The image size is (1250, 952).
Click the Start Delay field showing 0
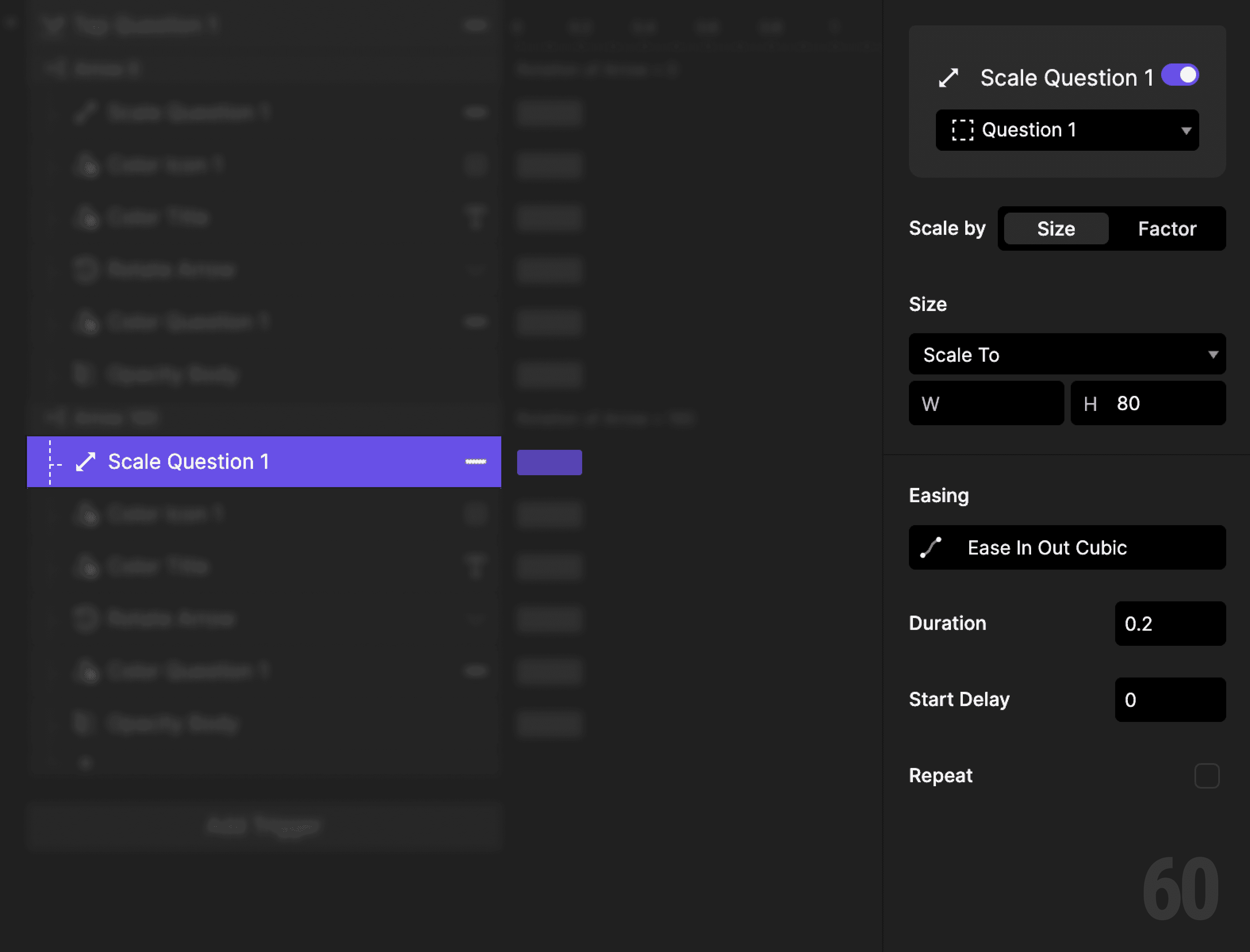[x=1170, y=700]
